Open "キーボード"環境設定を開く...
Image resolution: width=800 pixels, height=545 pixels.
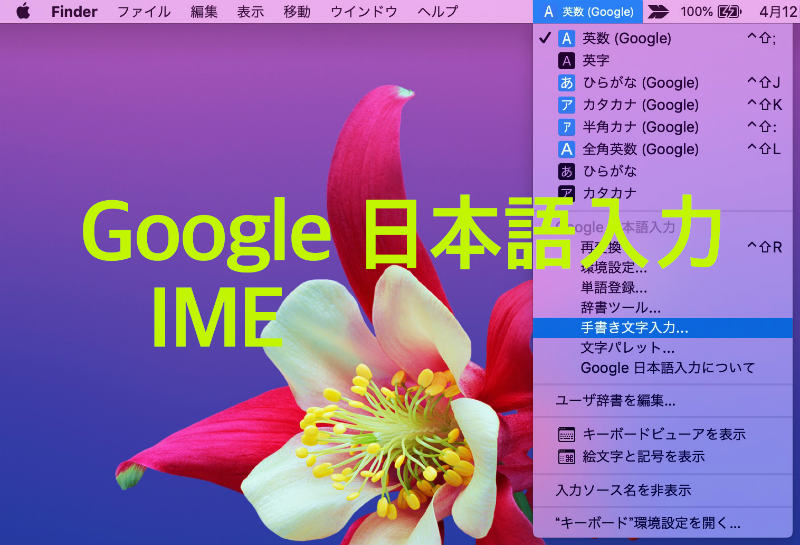[x=663, y=523]
